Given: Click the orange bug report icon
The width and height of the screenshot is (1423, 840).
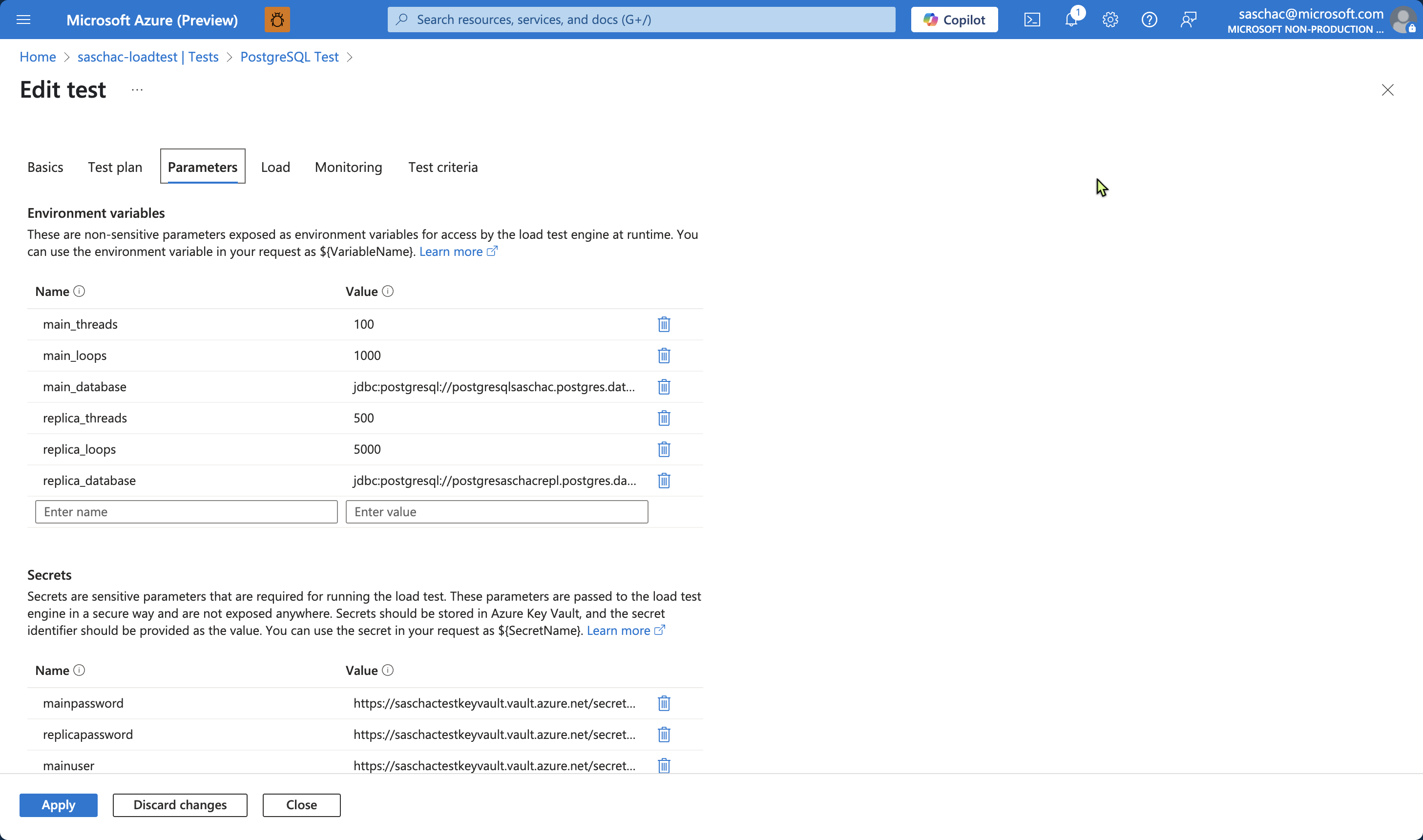Looking at the screenshot, I should (277, 20).
